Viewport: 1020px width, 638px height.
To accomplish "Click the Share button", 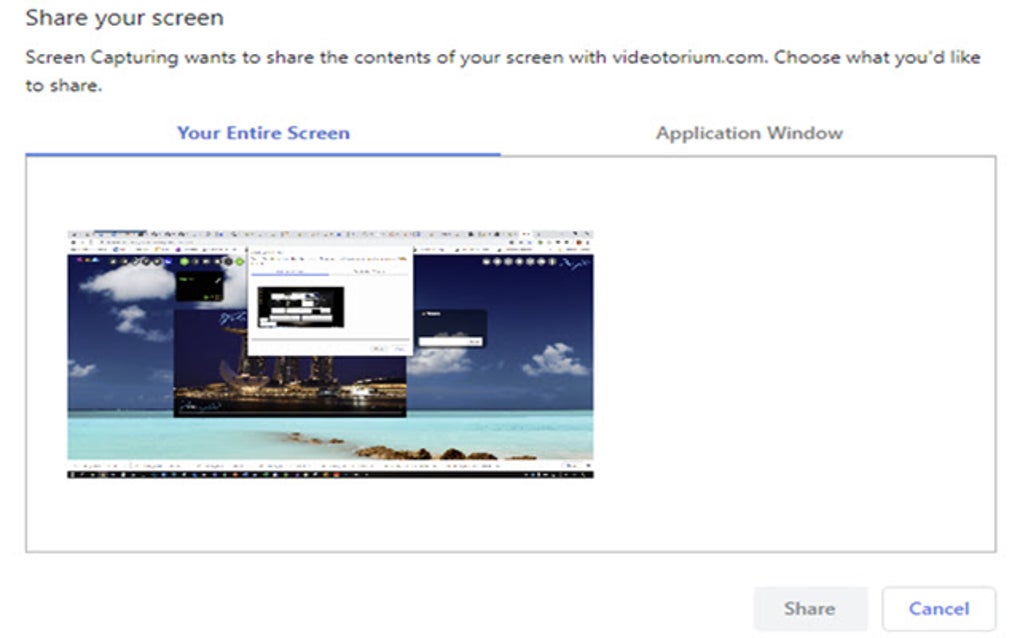I will point(810,608).
